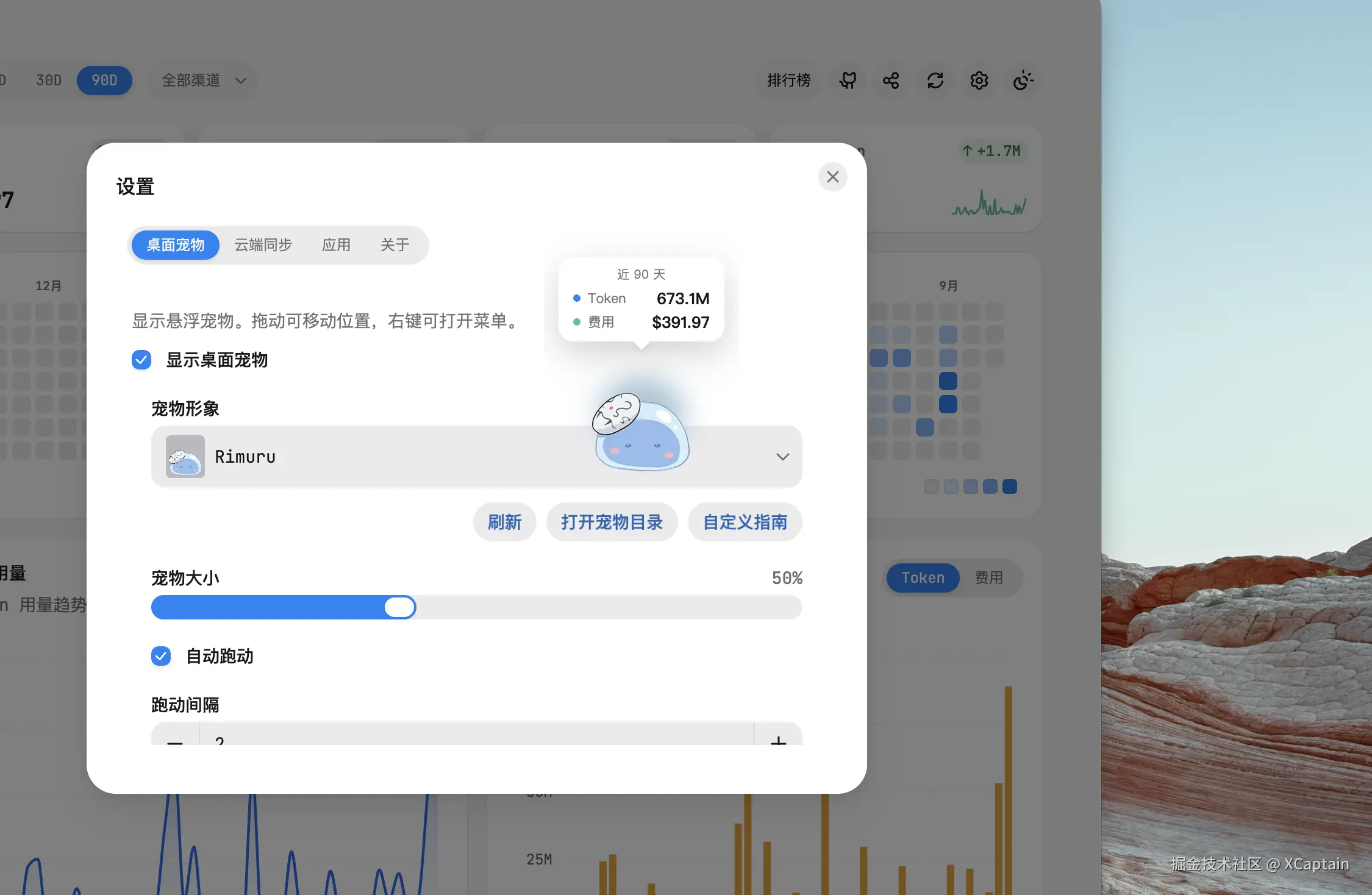
Task: Expand the Rimuru pet dropdown
Action: pyautogui.click(x=476, y=457)
